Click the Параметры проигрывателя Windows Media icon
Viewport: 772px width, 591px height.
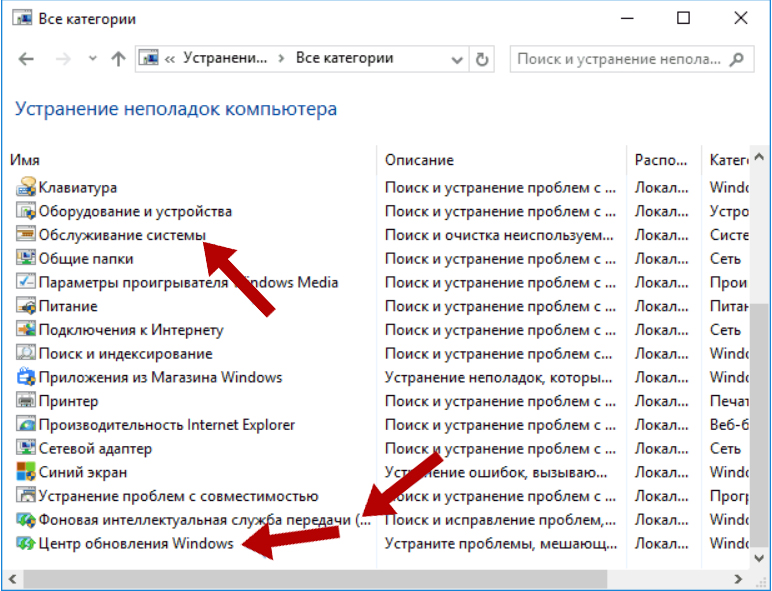[26, 282]
